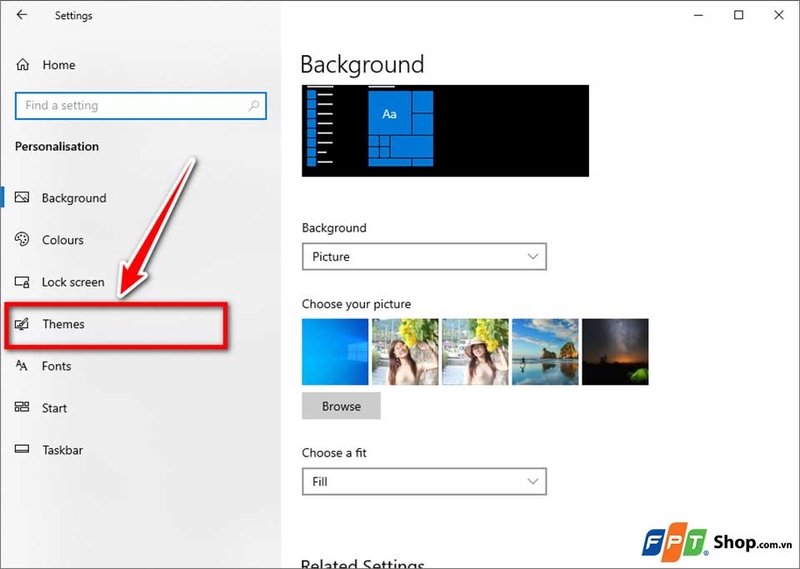Open the Start settings page

point(54,408)
